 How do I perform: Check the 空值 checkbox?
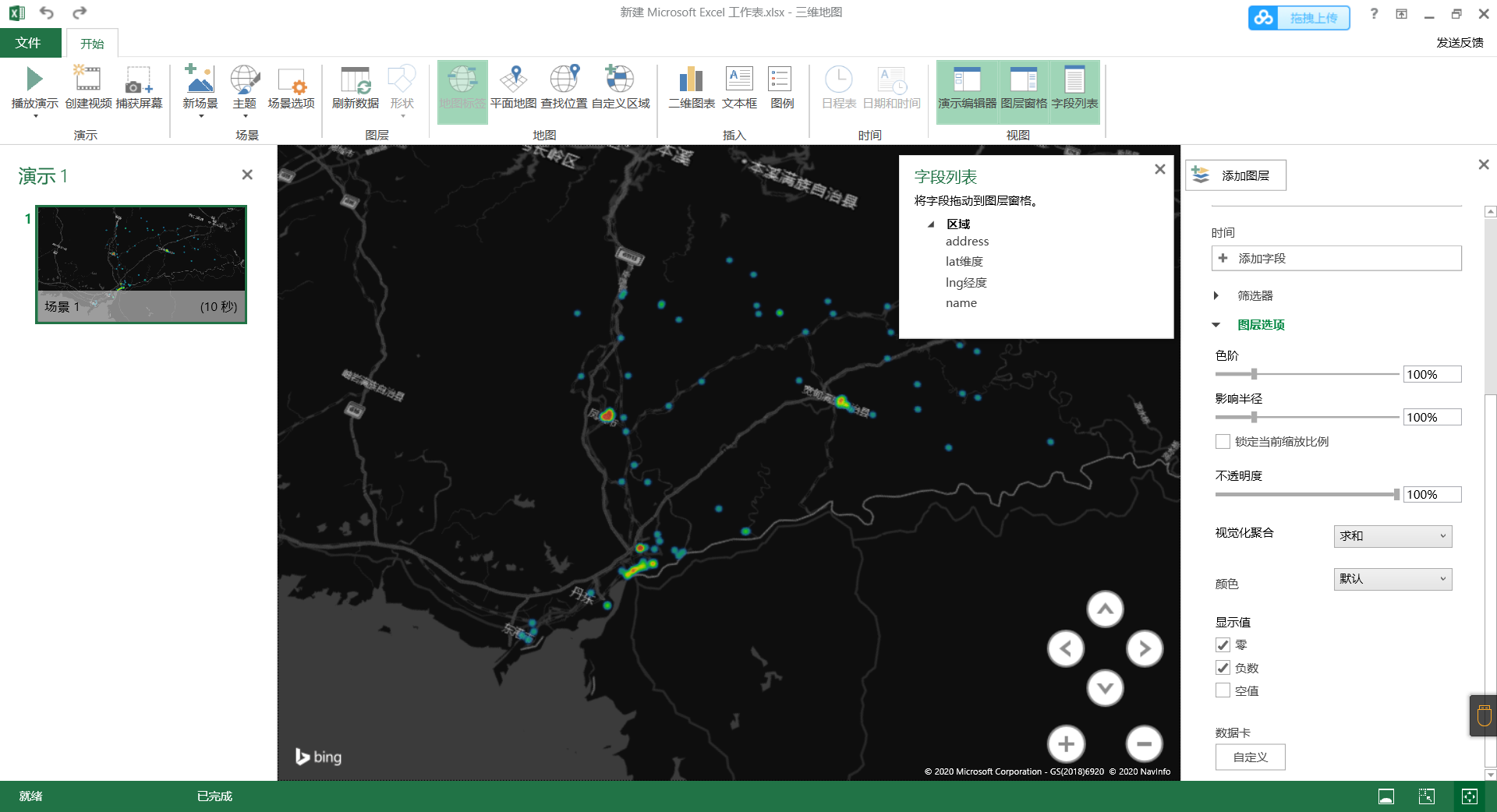tap(1223, 690)
